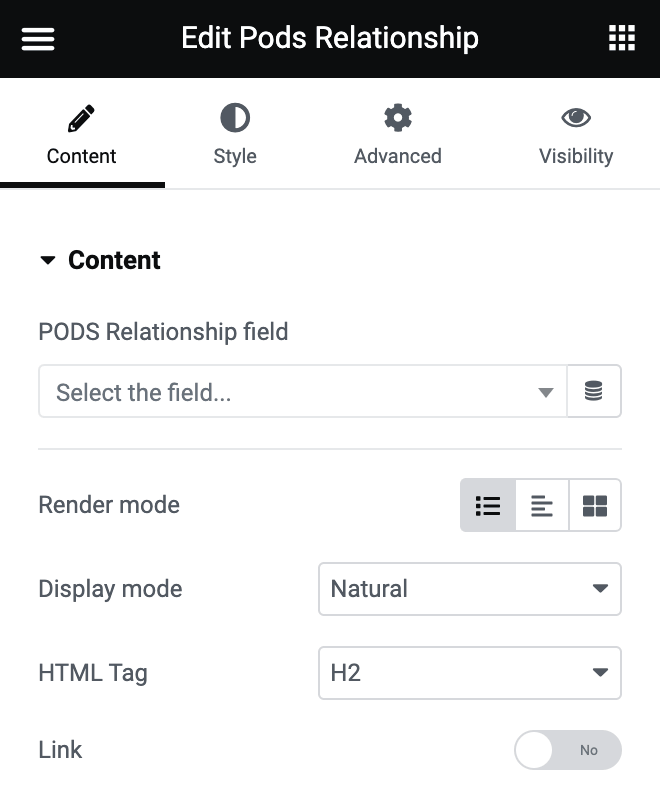Open the hamburger menu
The width and height of the screenshot is (660, 802).
coord(38,39)
